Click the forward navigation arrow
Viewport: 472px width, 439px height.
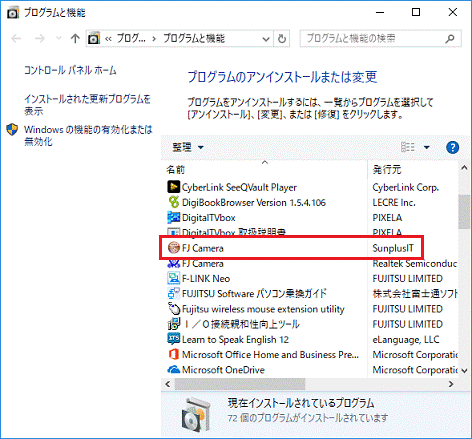pos(40,39)
